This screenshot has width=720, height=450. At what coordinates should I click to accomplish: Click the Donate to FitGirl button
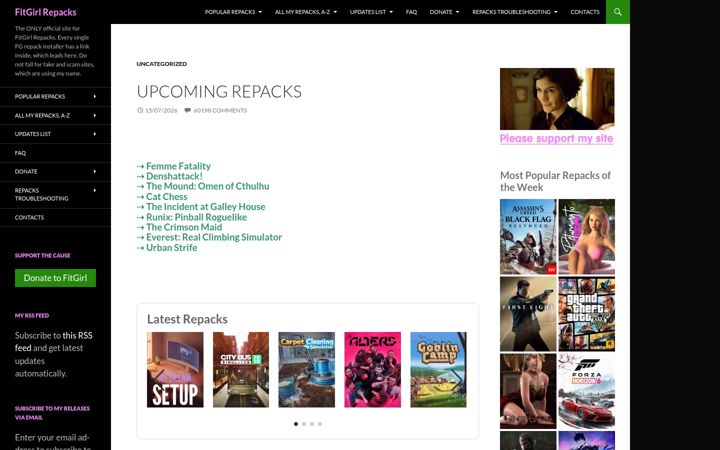pyautogui.click(x=55, y=278)
